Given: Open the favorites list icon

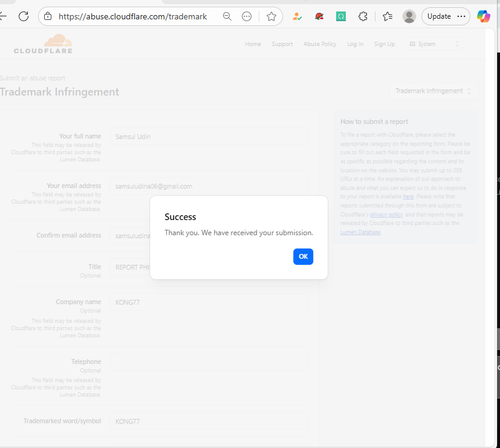Looking at the screenshot, I should click(x=387, y=16).
